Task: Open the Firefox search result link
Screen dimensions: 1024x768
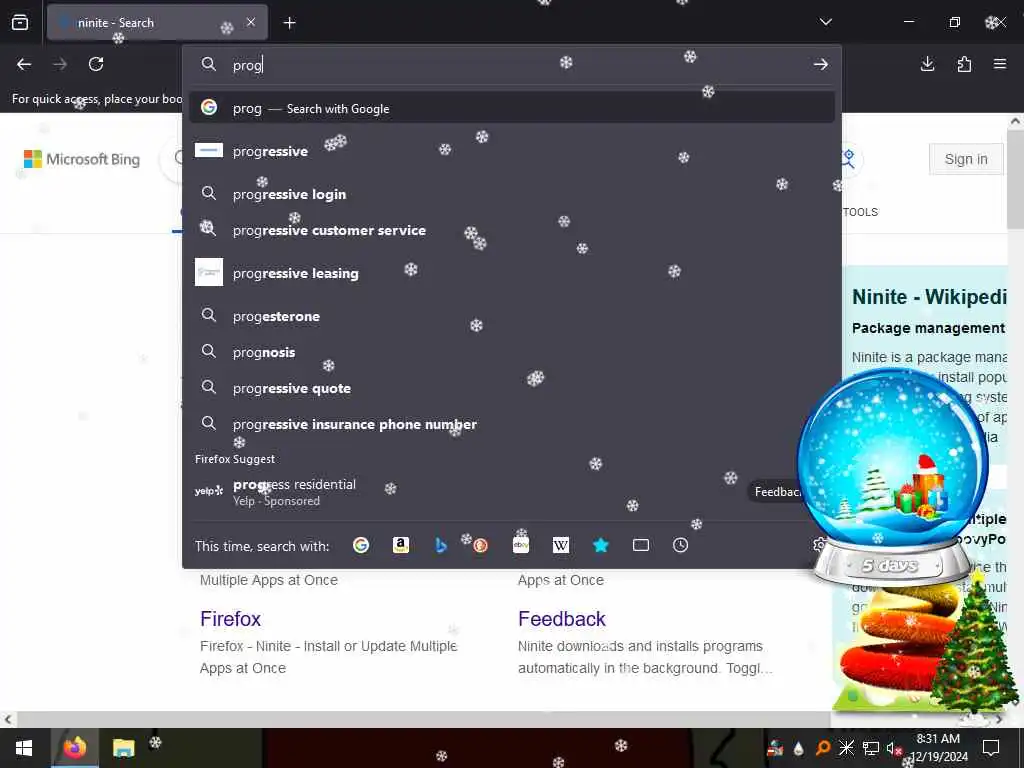Action: (231, 618)
